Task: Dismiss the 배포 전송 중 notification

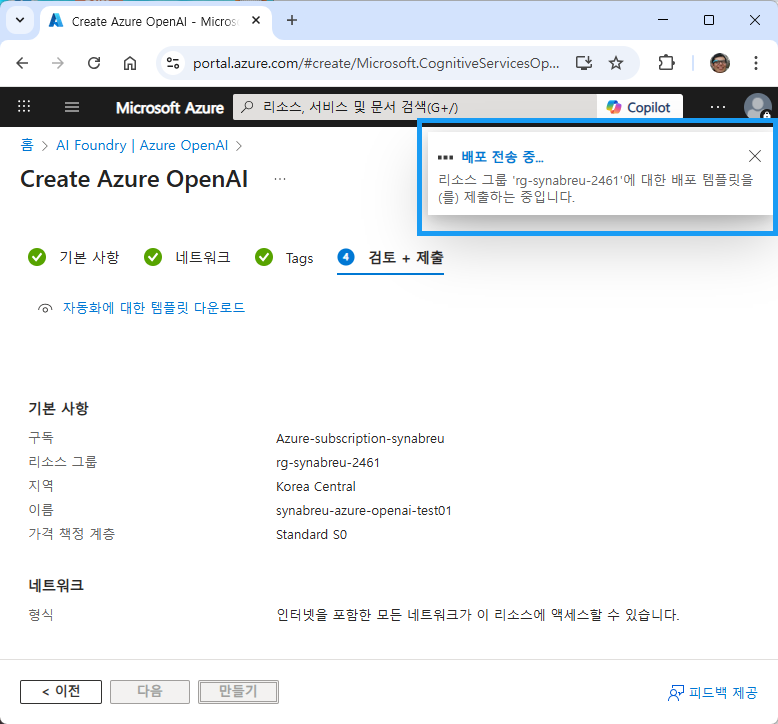Action: pos(755,156)
